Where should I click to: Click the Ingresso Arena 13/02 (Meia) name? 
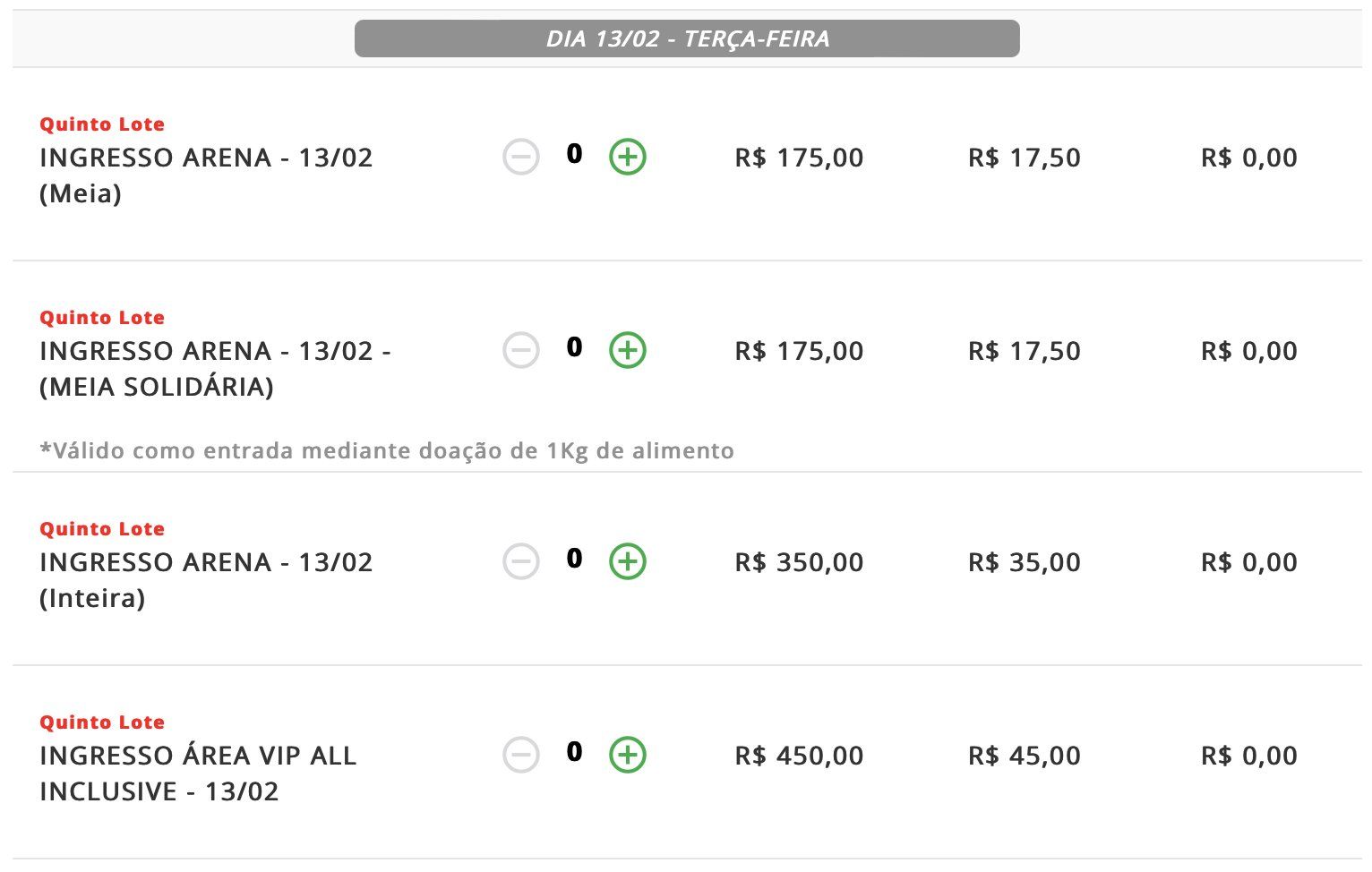click(x=206, y=175)
